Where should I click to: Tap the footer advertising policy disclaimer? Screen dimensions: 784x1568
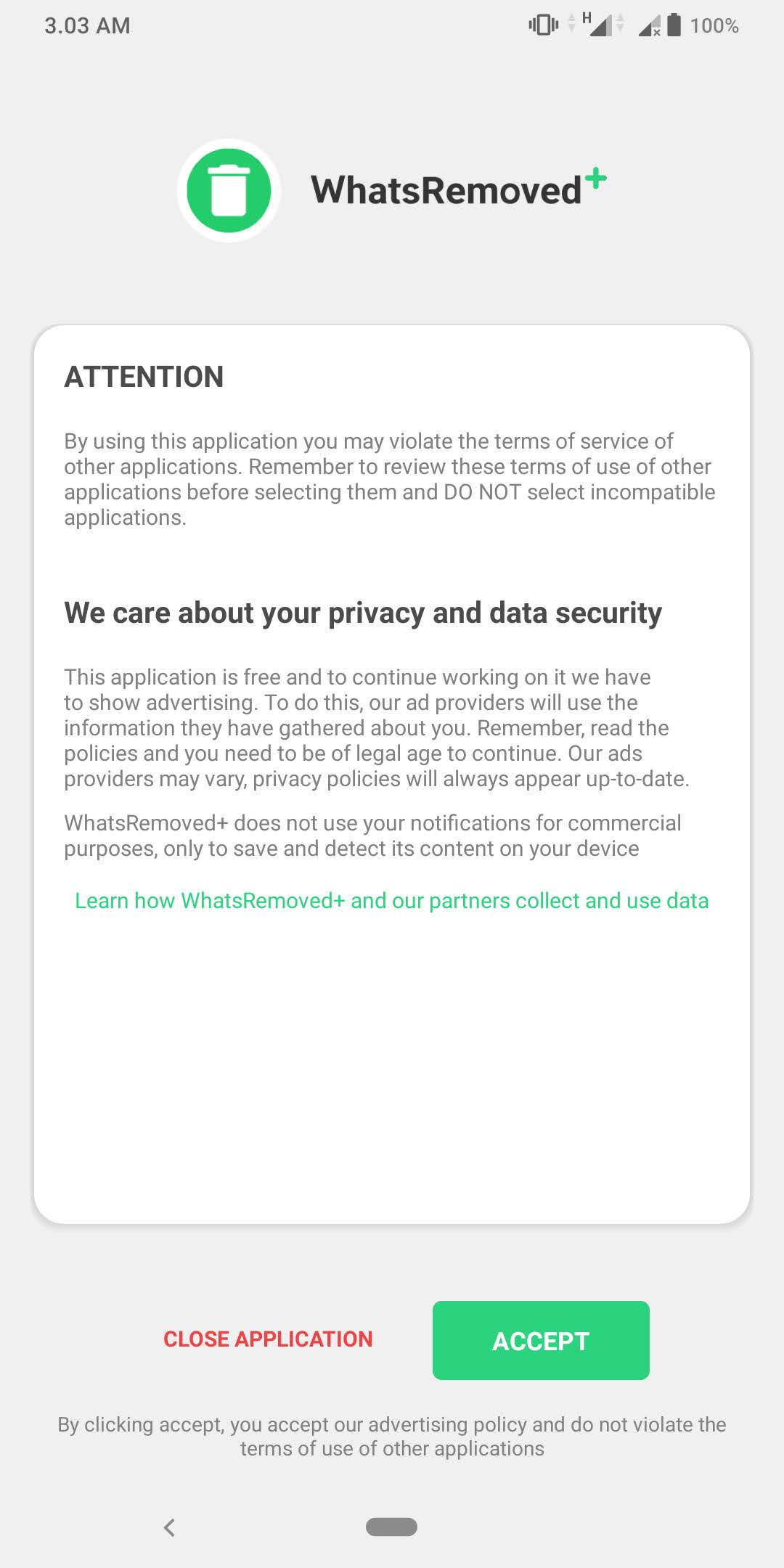click(x=392, y=1436)
